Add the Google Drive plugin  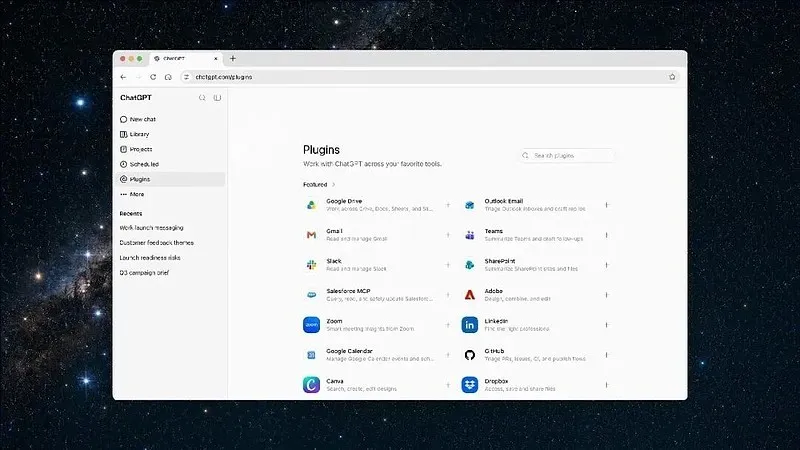[448, 205]
